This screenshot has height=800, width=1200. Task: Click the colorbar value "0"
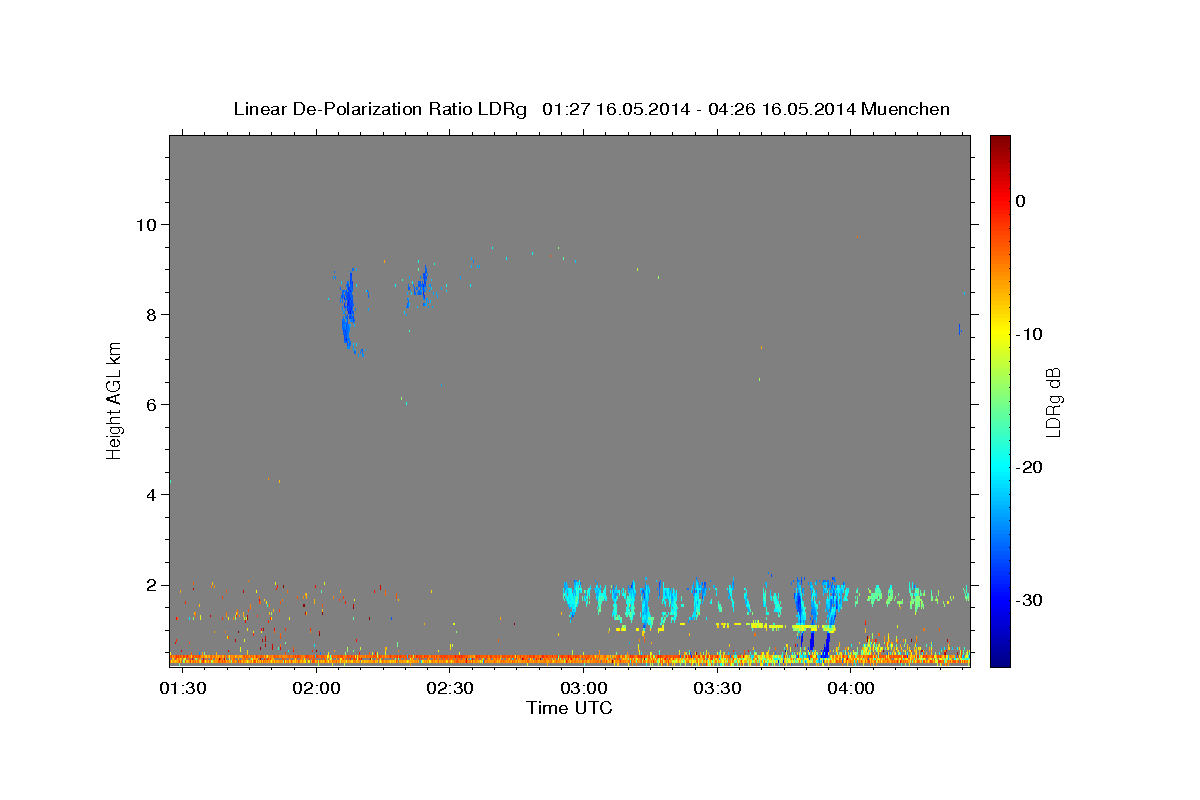tap(1021, 201)
